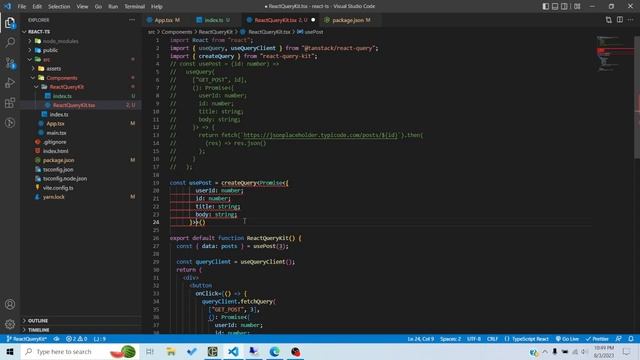Open the Terminal menu
Screen dimensions: 640x360
coord(135,7)
